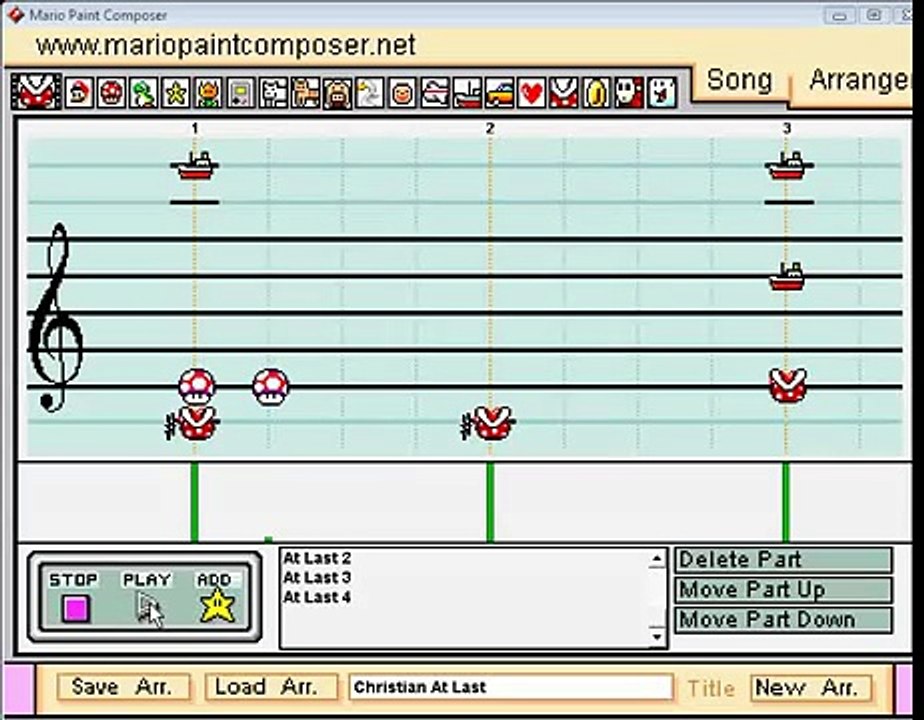The width and height of the screenshot is (924, 720).
Task: Select the Piranha Plant icon beside the Coin
Action: (x=564, y=93)
